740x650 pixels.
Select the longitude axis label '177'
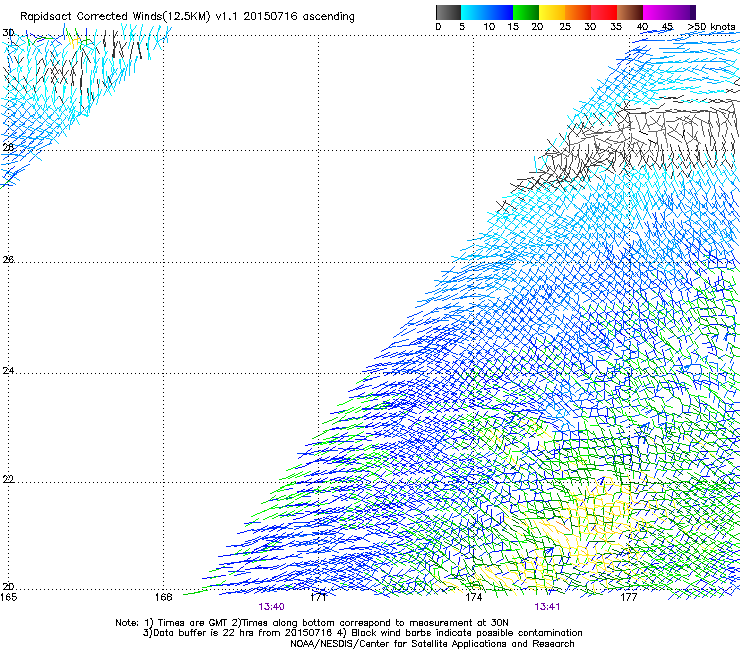coord(628,597)
